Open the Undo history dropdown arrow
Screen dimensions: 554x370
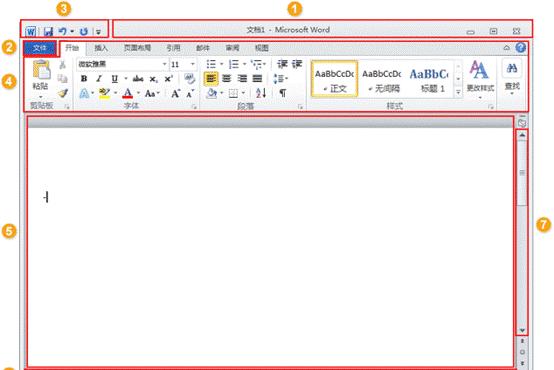point(72,31)
